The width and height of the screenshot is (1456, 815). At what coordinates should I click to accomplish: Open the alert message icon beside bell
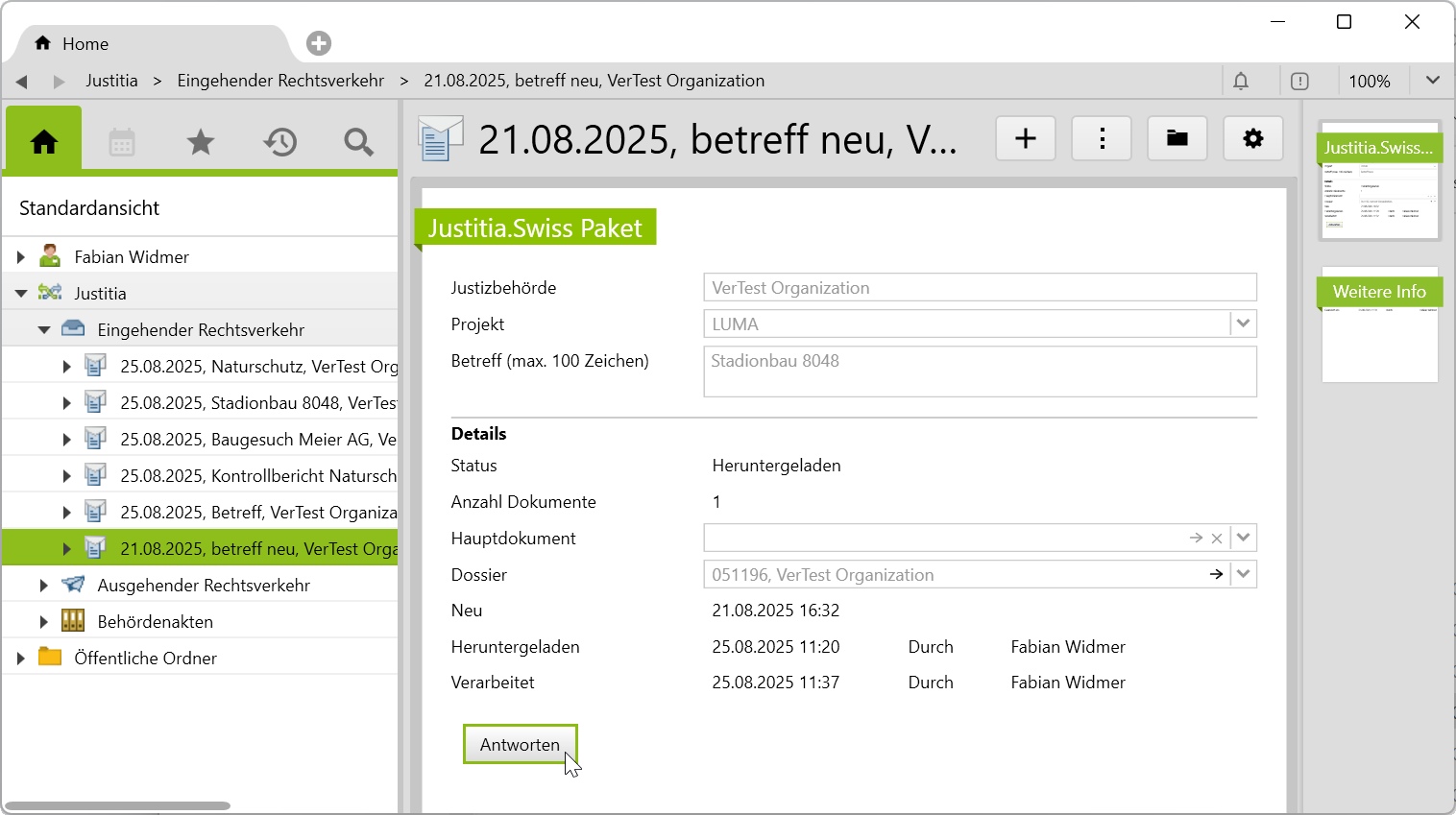click(x=1299, y=81)
